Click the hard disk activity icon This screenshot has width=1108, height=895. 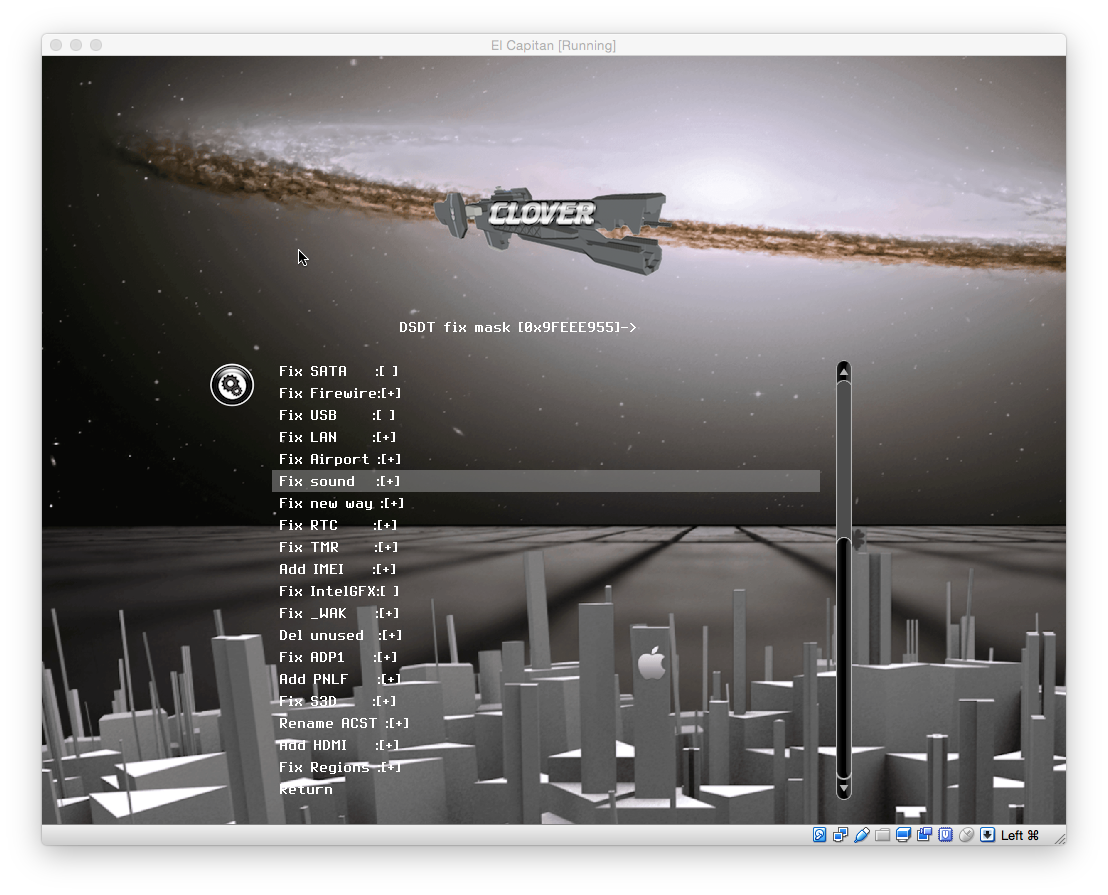(819, 835)
